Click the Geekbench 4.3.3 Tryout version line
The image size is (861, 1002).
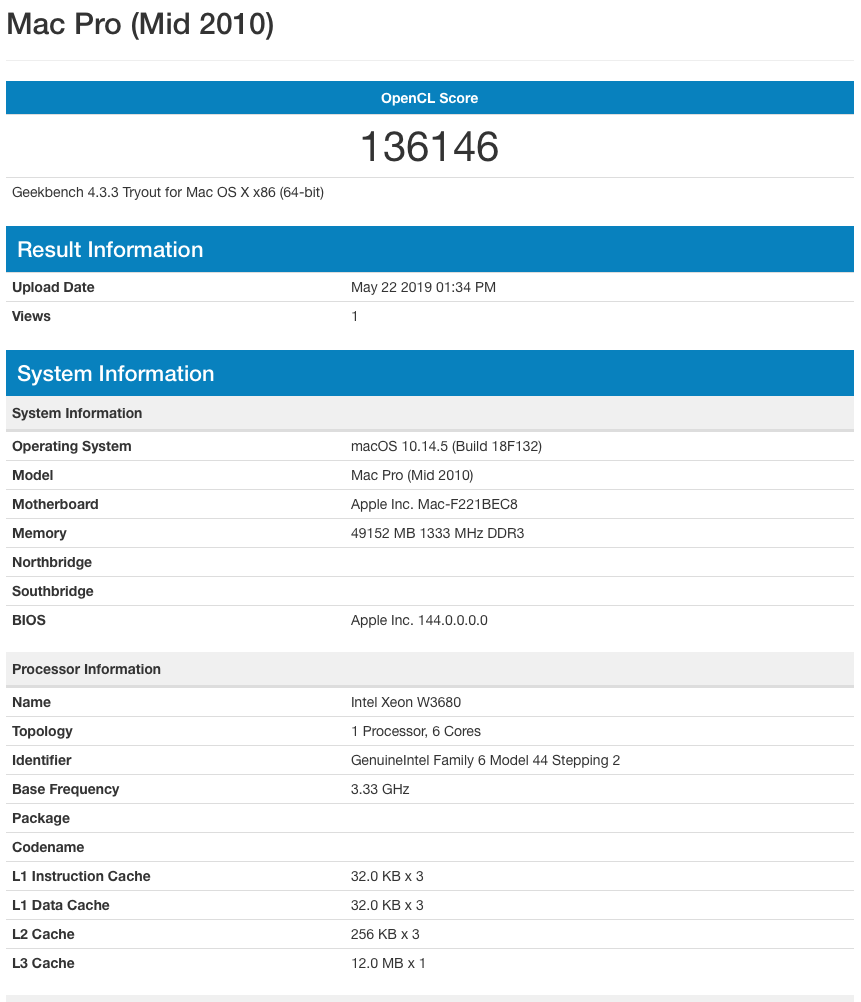(167, 192)
